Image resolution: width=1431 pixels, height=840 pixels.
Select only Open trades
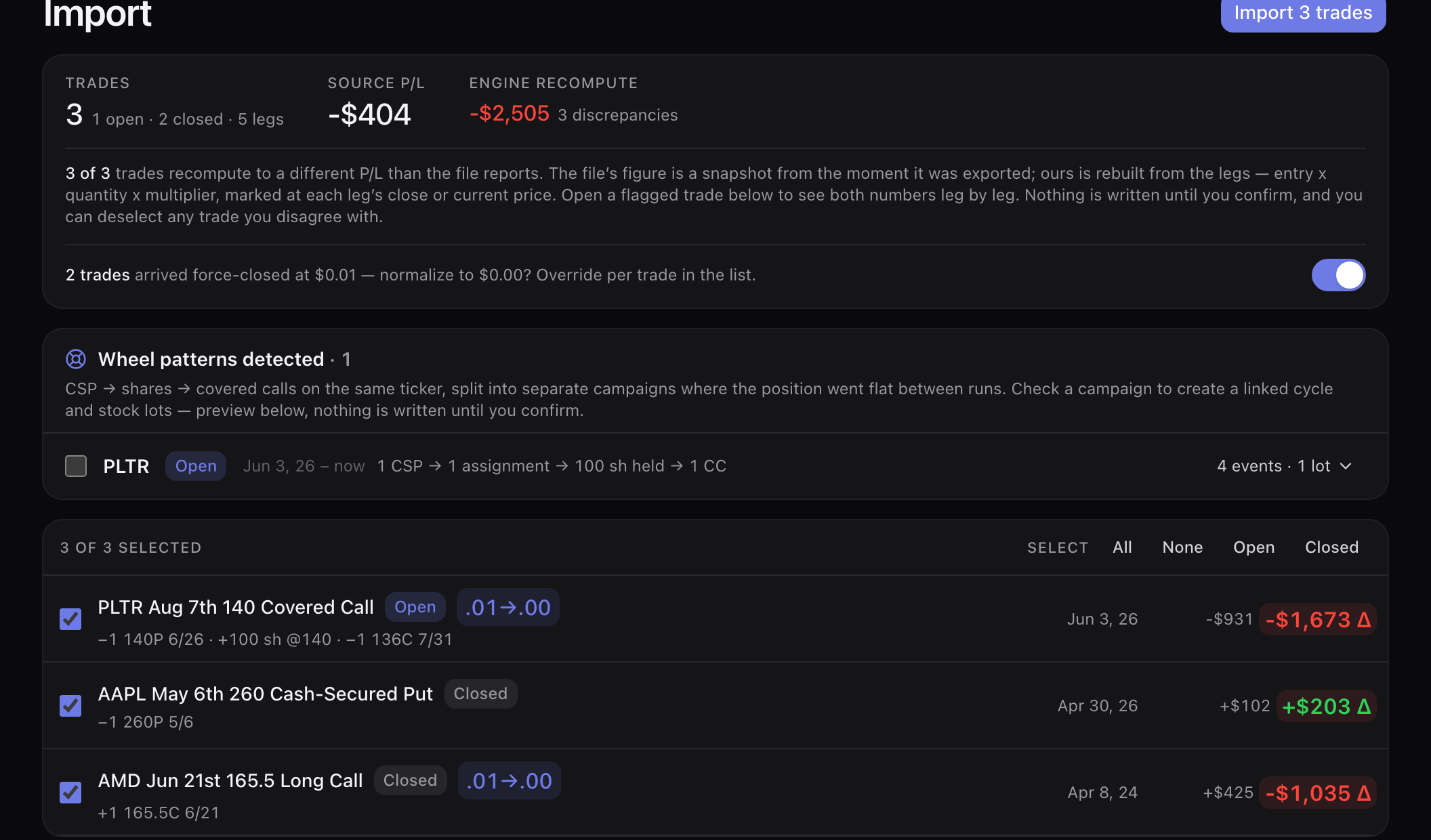(x=1253, y=547)
